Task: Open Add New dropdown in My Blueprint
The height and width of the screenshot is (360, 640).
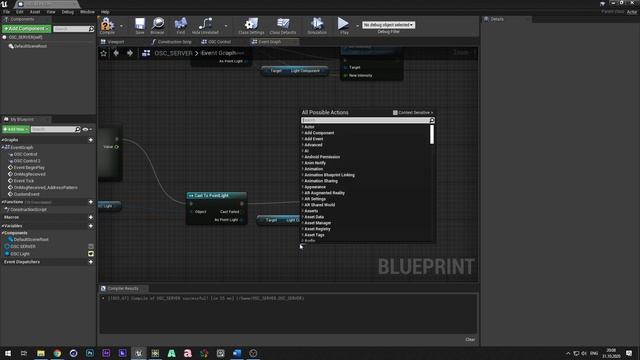Action: pos(16,129)
